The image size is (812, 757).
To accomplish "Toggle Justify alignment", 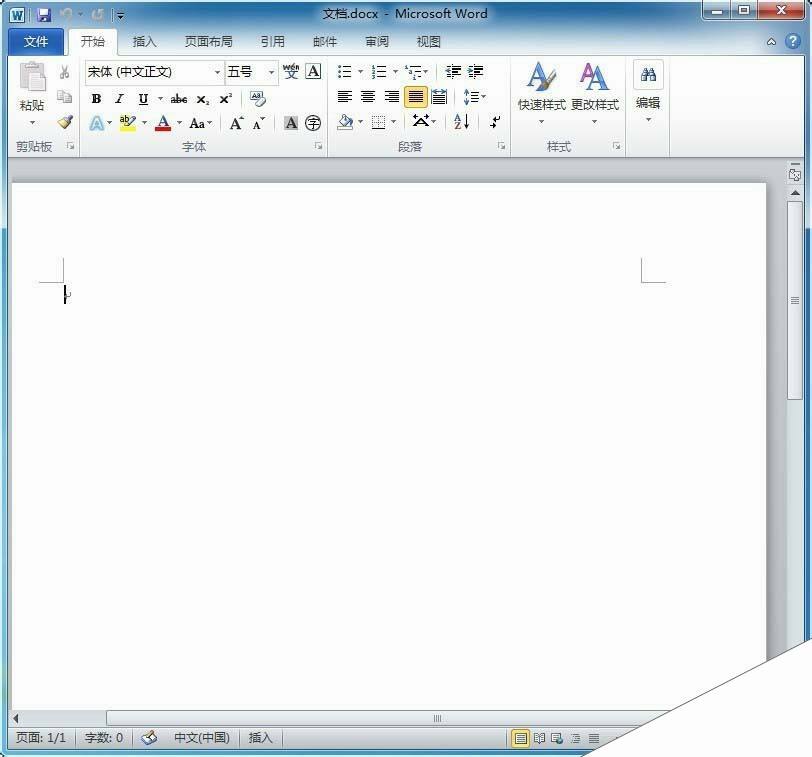I will (415, 96).
